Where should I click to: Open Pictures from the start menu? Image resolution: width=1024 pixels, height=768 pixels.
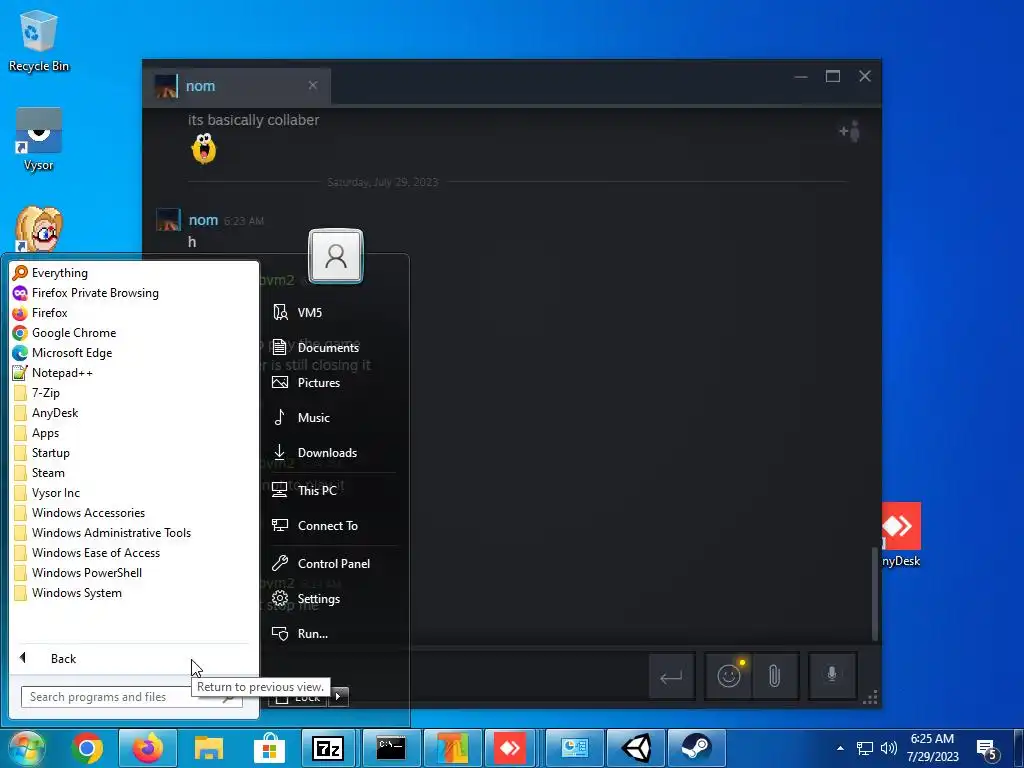pyautogui.click(x=334, y=383)
